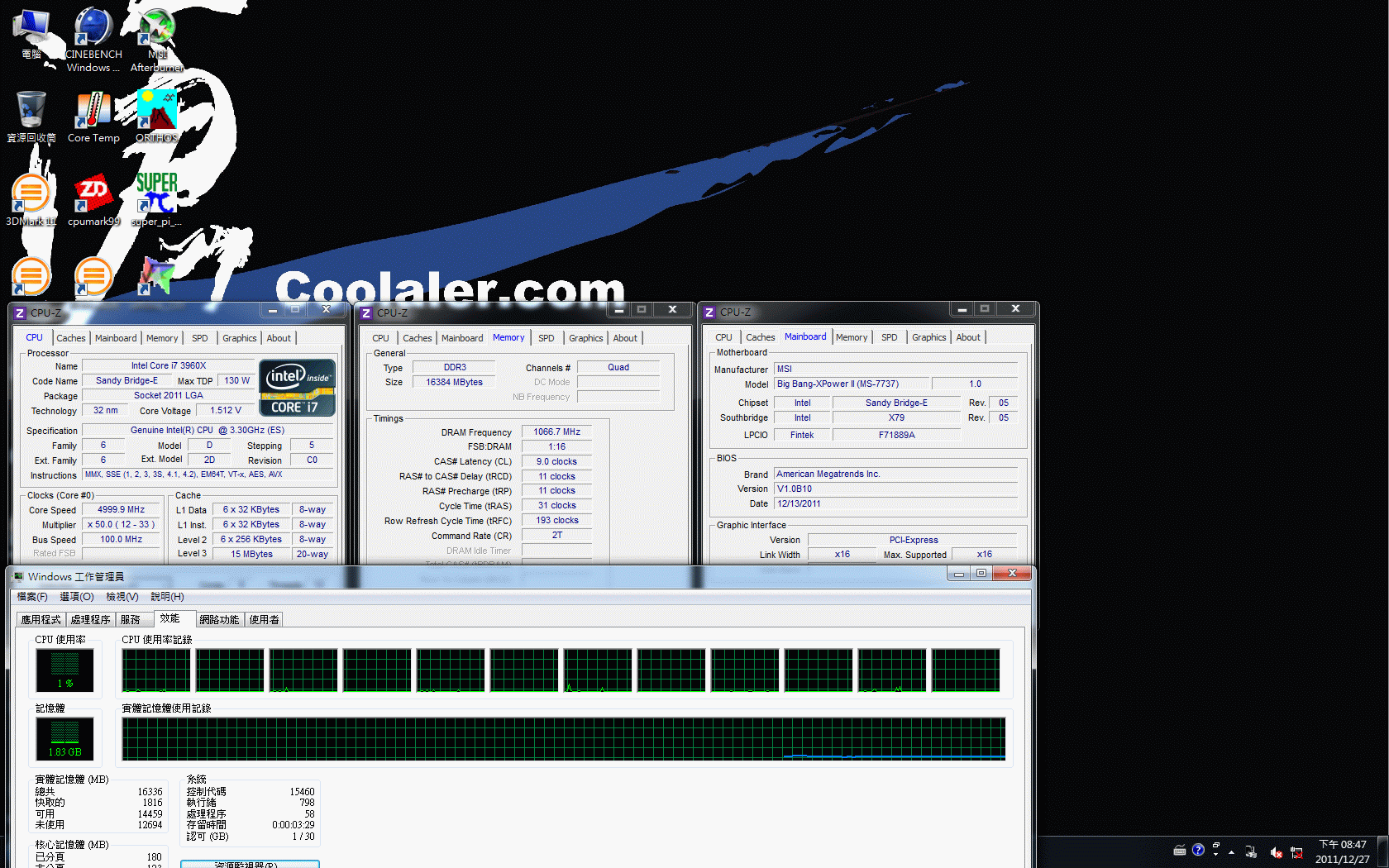The width and height of the screenshot is (1389, 868).
Task: Open the 說明(H) menu in Task Manager
Action: (167, 597)
